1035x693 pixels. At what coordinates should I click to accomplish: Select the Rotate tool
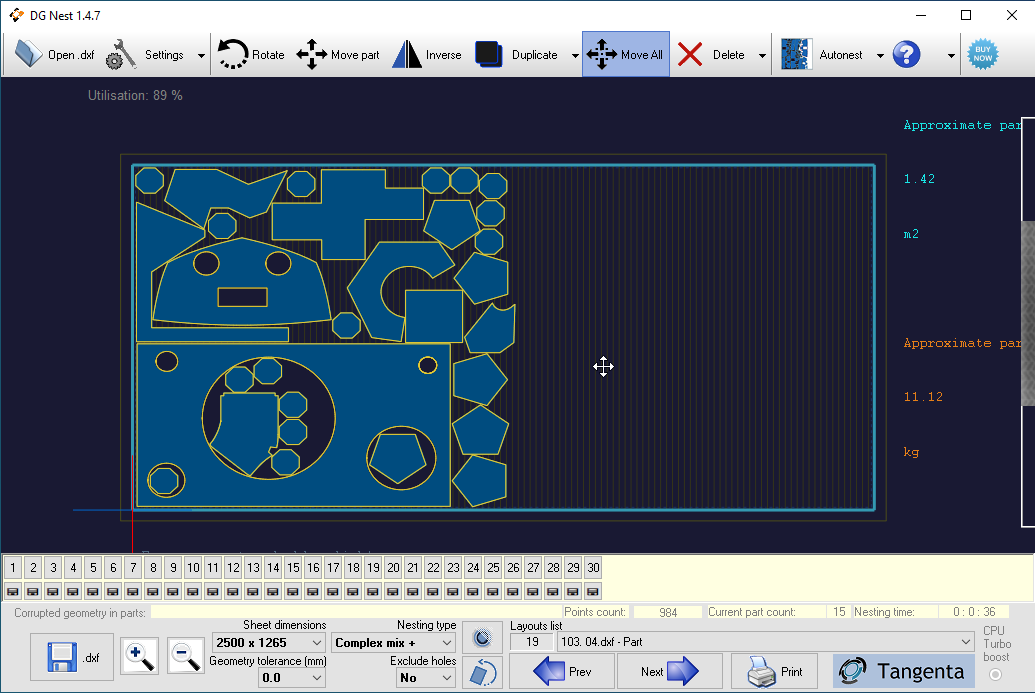click(250, 54)
